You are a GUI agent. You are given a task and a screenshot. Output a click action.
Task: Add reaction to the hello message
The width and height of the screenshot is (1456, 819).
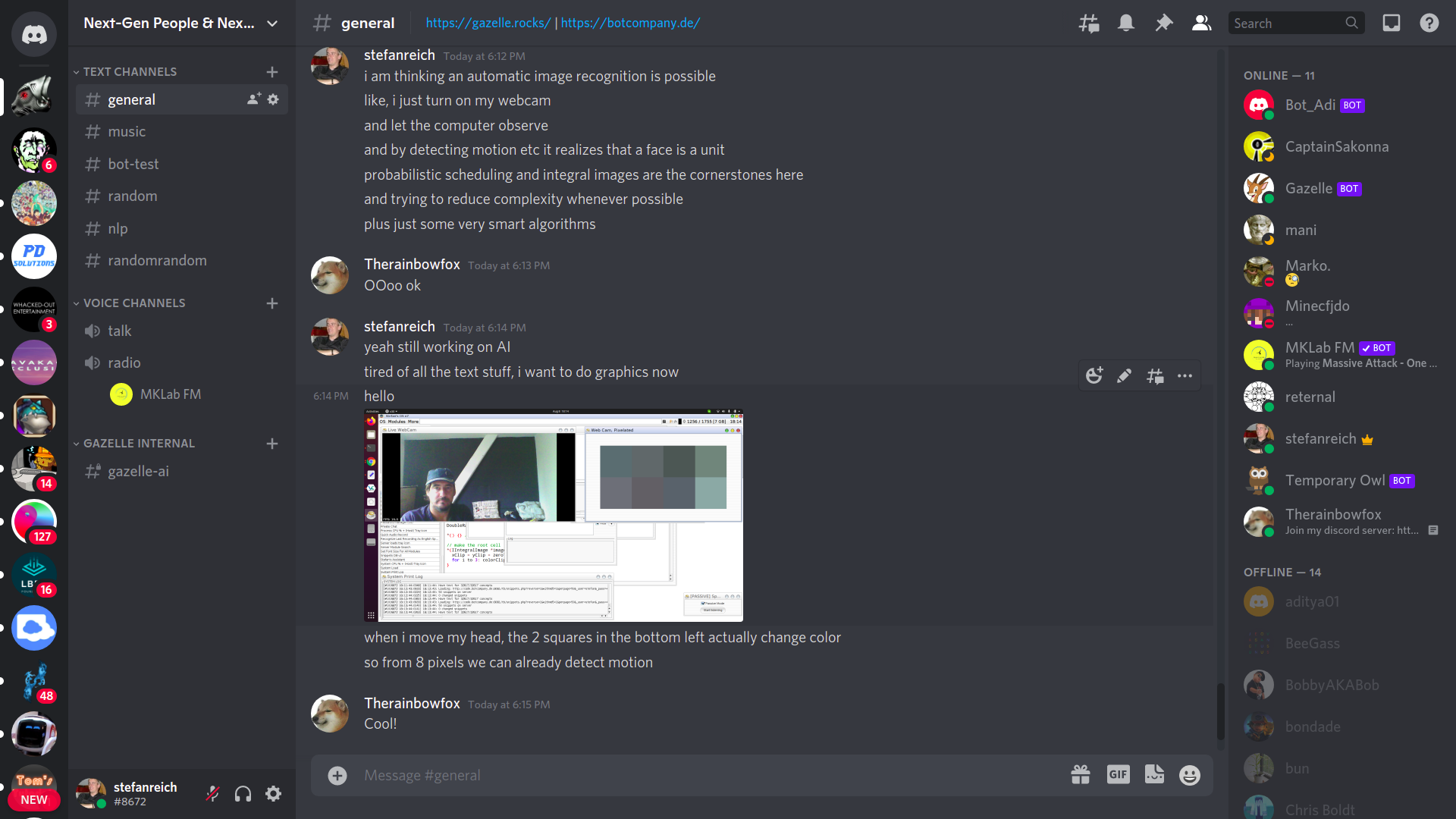coord(1094,375)
